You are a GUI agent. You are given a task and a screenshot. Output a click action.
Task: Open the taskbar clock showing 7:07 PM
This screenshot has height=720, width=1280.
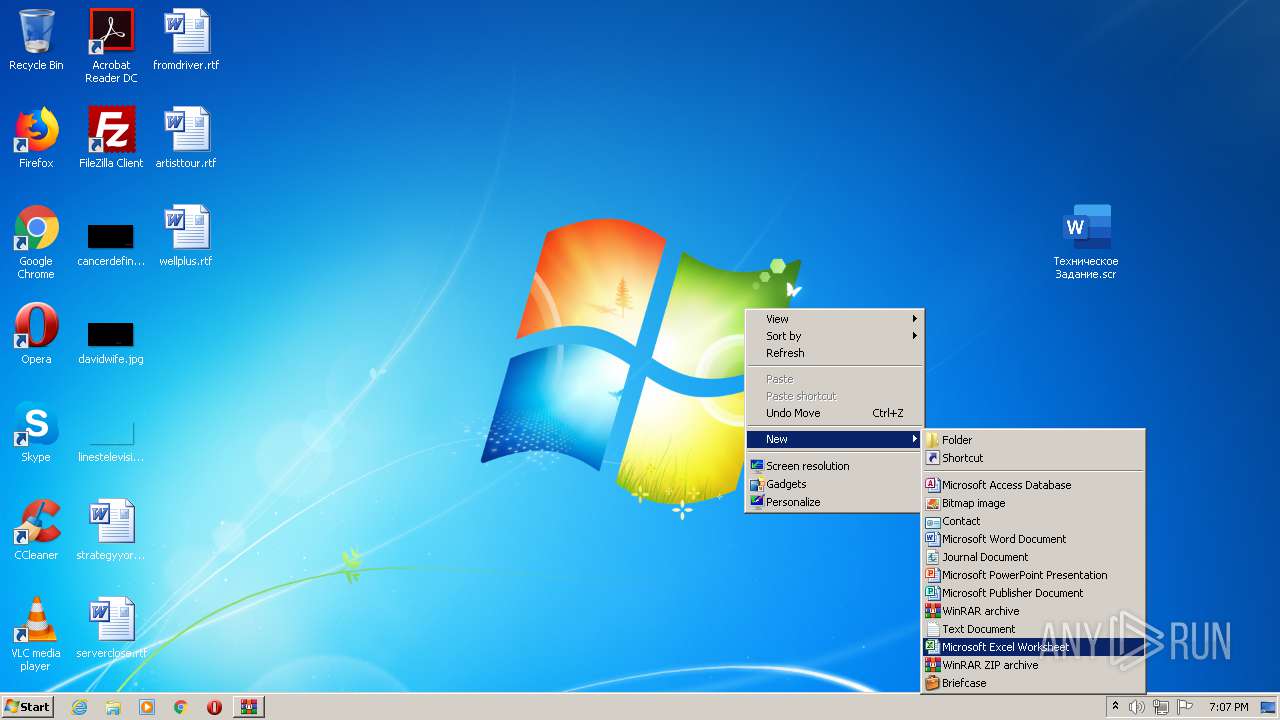(x=1228, y=707)
